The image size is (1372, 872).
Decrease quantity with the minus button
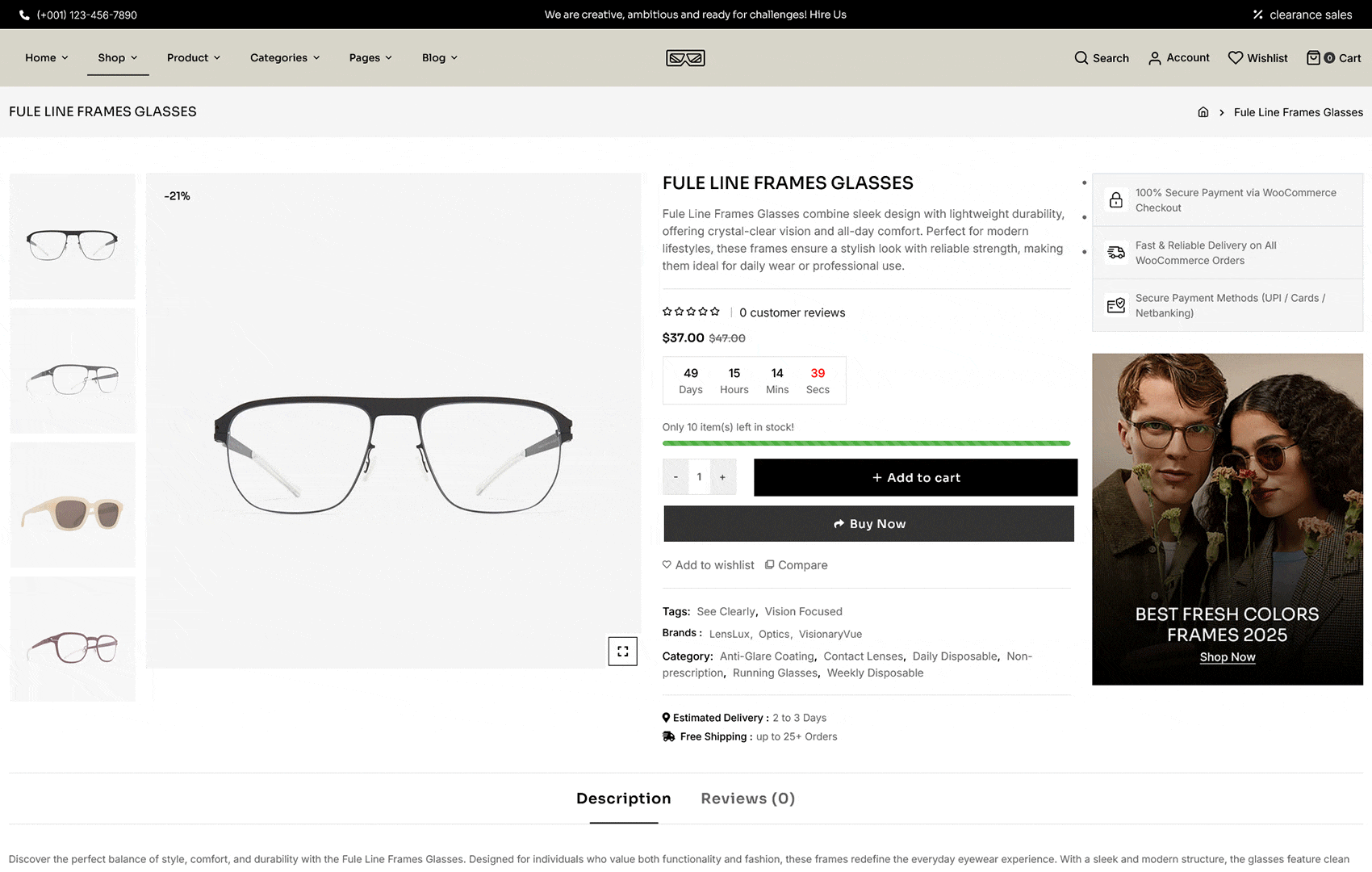coord(676,477)
